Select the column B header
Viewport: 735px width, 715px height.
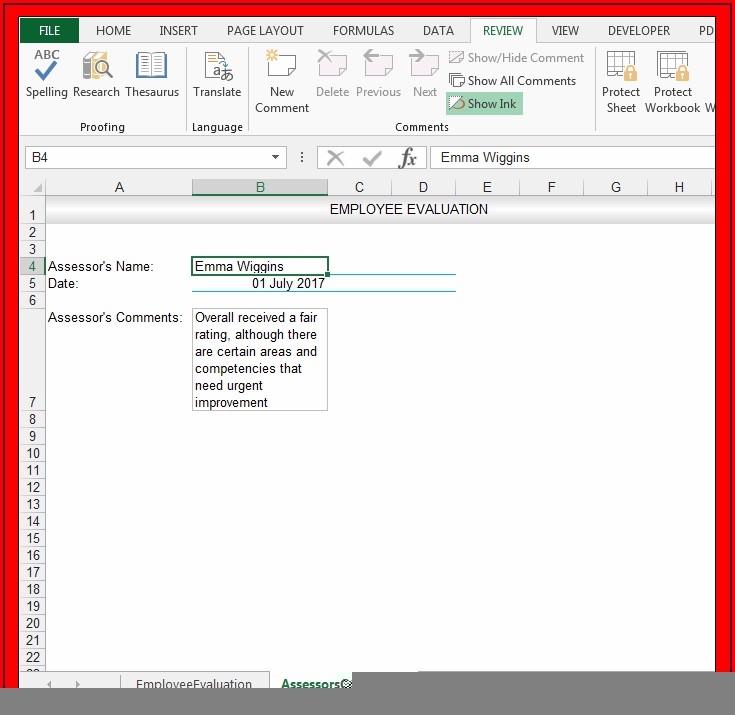click(x=260, y=187)
